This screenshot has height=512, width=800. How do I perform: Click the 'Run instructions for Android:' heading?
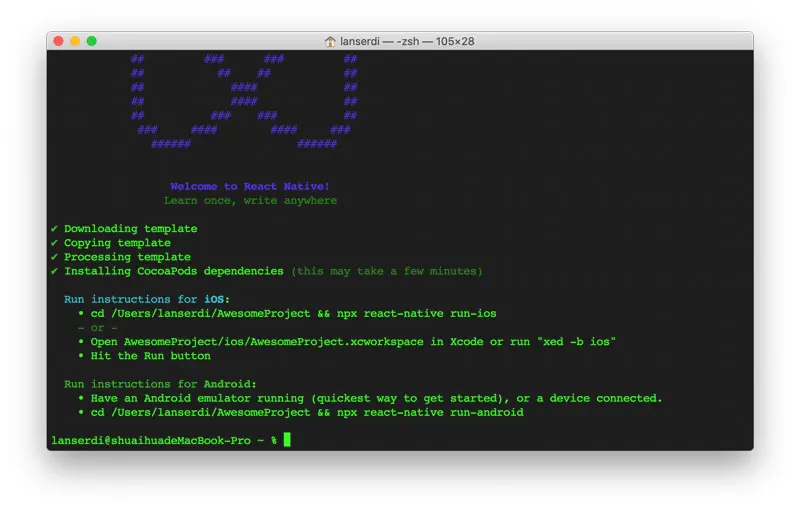point(160,384)
